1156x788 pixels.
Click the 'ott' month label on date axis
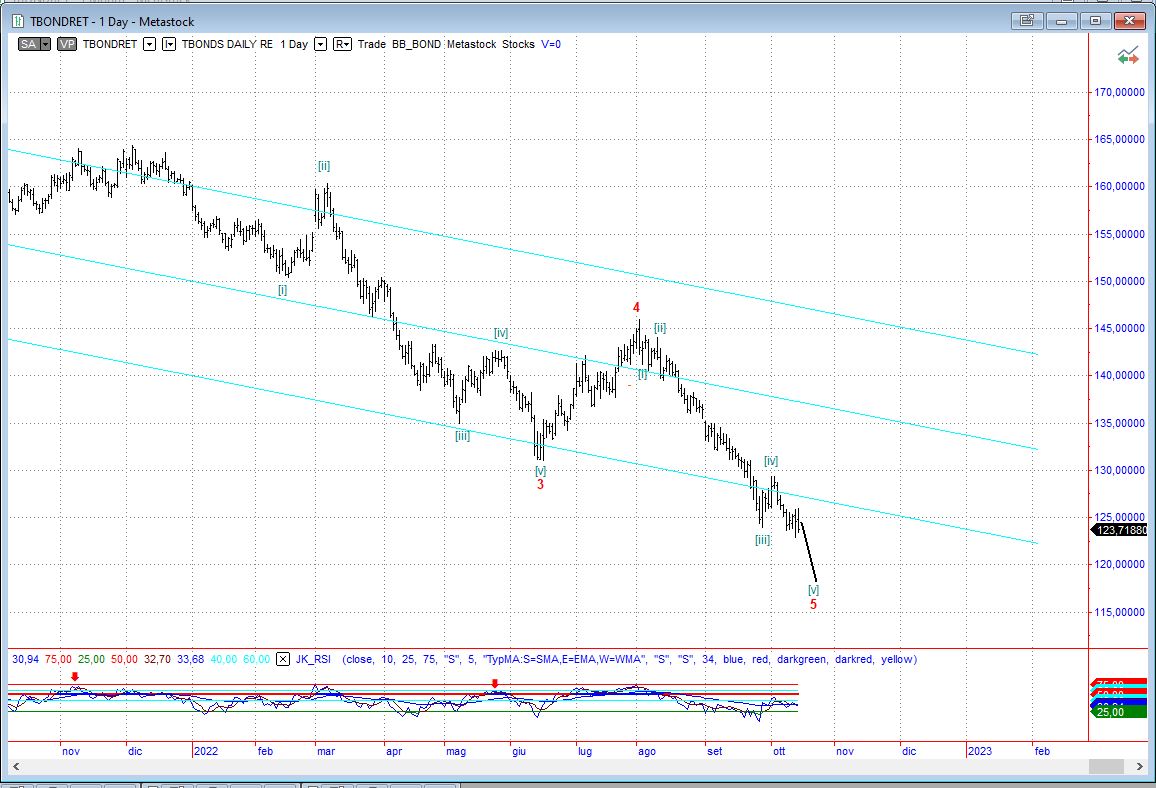[779, 751]
